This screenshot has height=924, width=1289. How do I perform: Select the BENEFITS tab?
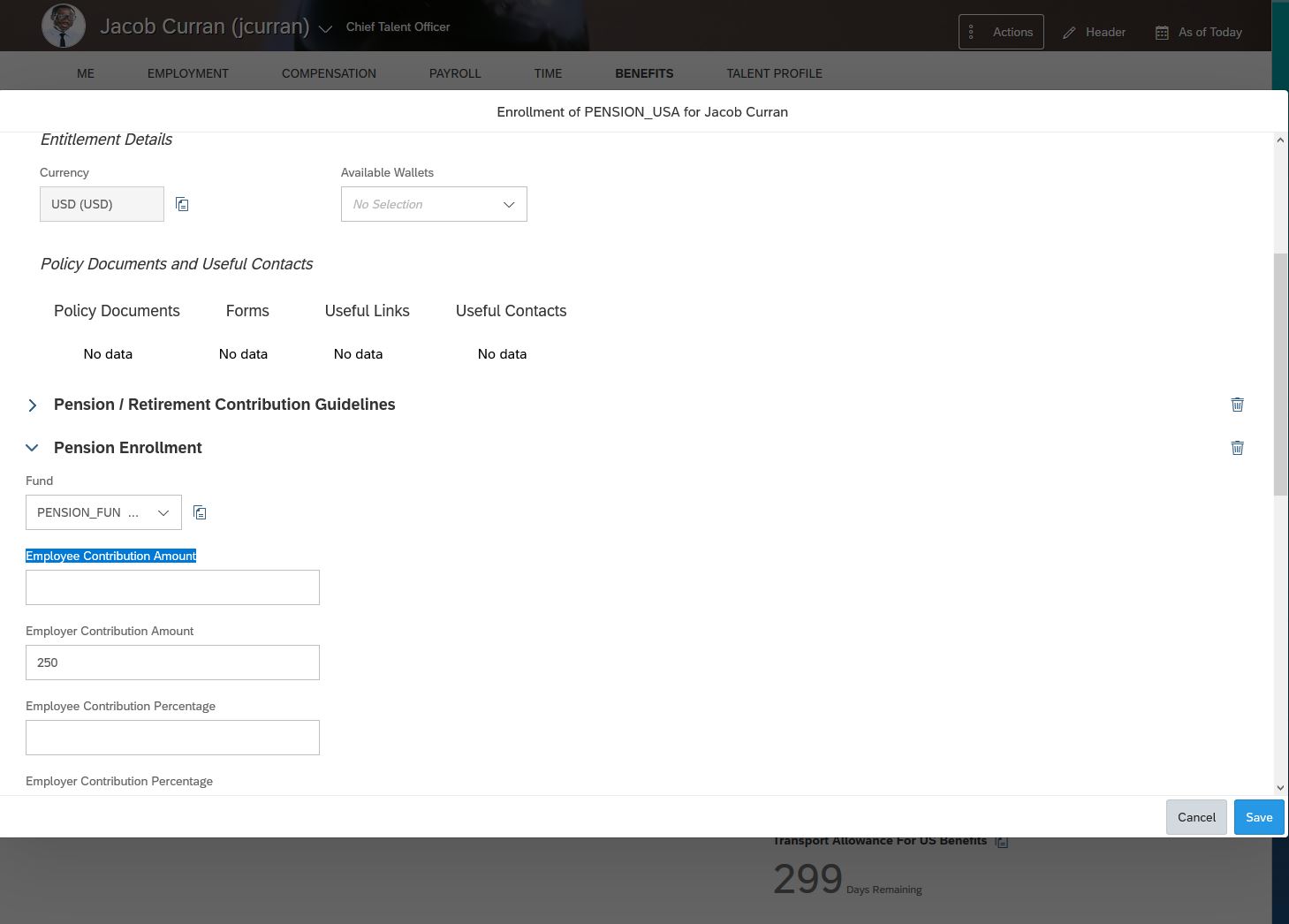644,73
